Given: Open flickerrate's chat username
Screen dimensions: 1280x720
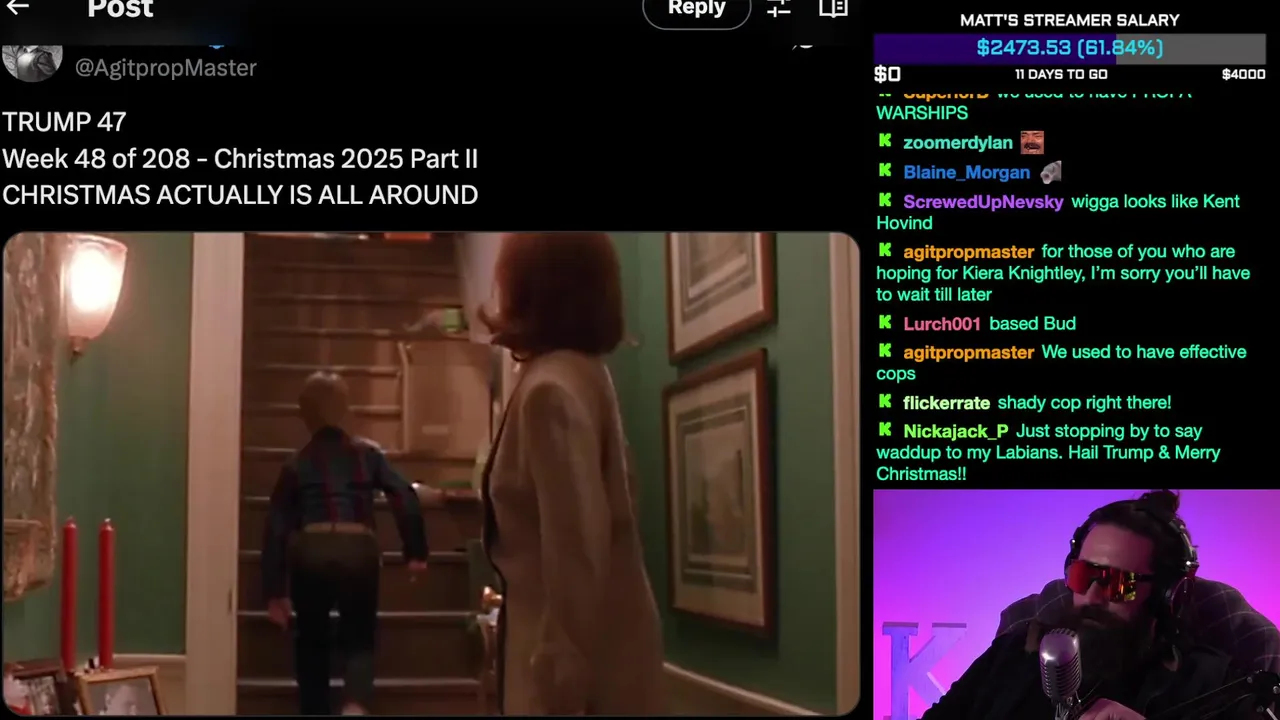Looking at the screenshot, I should point(946,403).
